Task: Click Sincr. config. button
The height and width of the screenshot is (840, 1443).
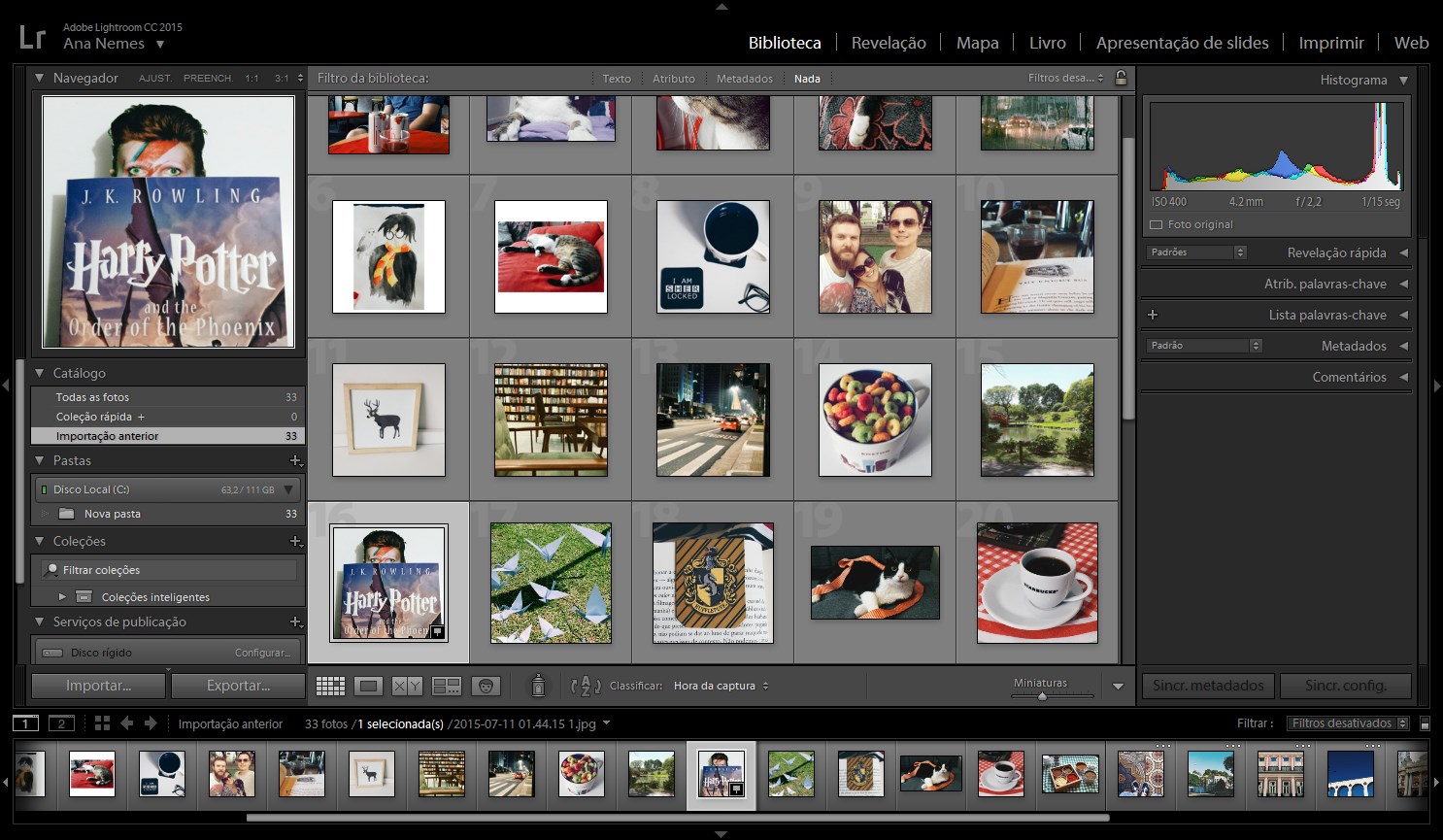Action: tap(1345, 686)
